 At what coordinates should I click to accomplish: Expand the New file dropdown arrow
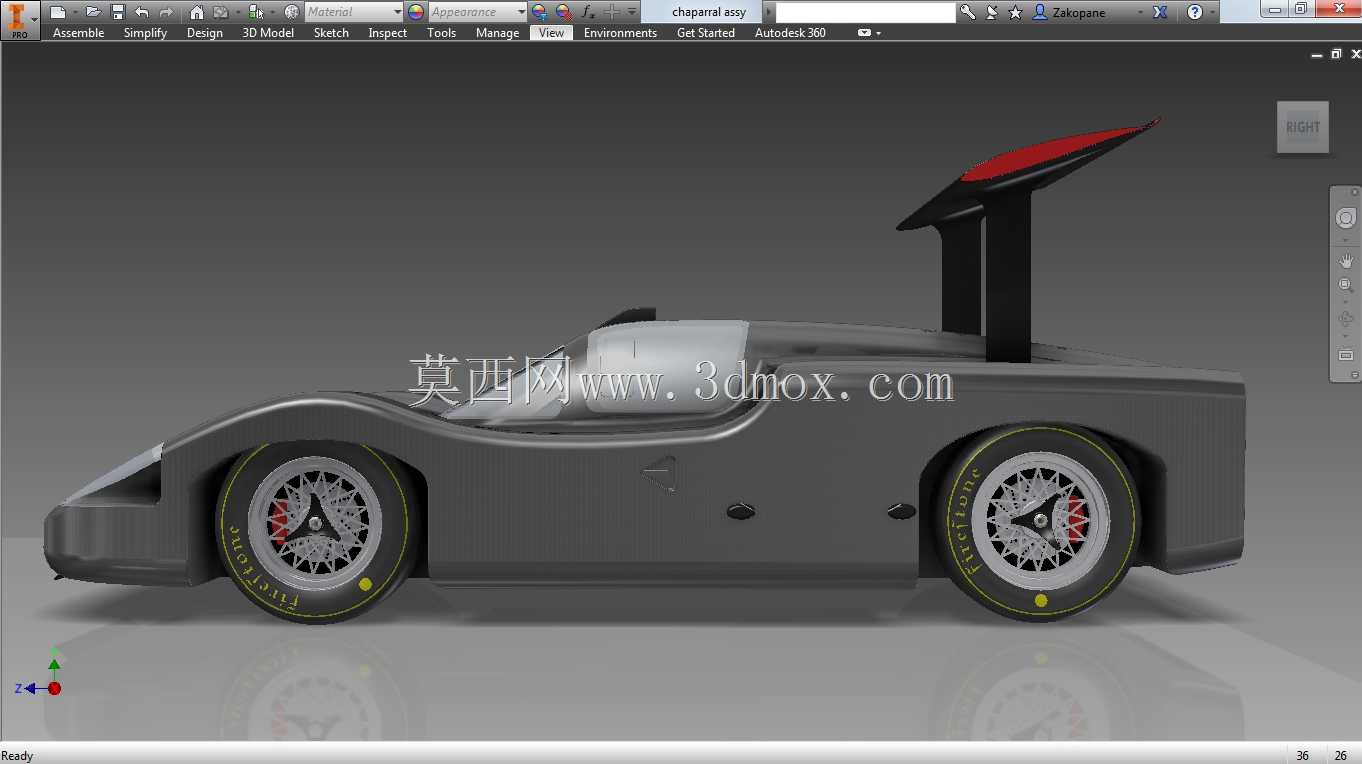(x=75, y=12)
